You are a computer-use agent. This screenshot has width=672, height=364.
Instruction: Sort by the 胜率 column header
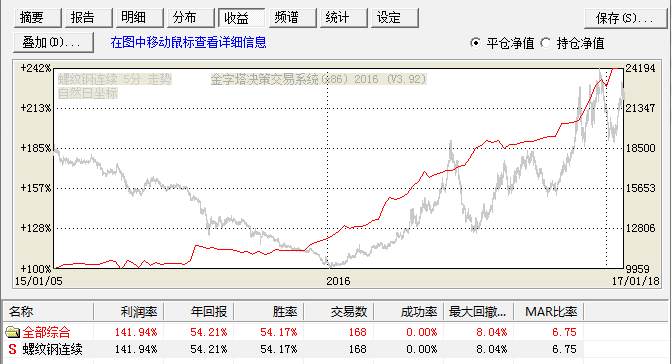point(269,312)
